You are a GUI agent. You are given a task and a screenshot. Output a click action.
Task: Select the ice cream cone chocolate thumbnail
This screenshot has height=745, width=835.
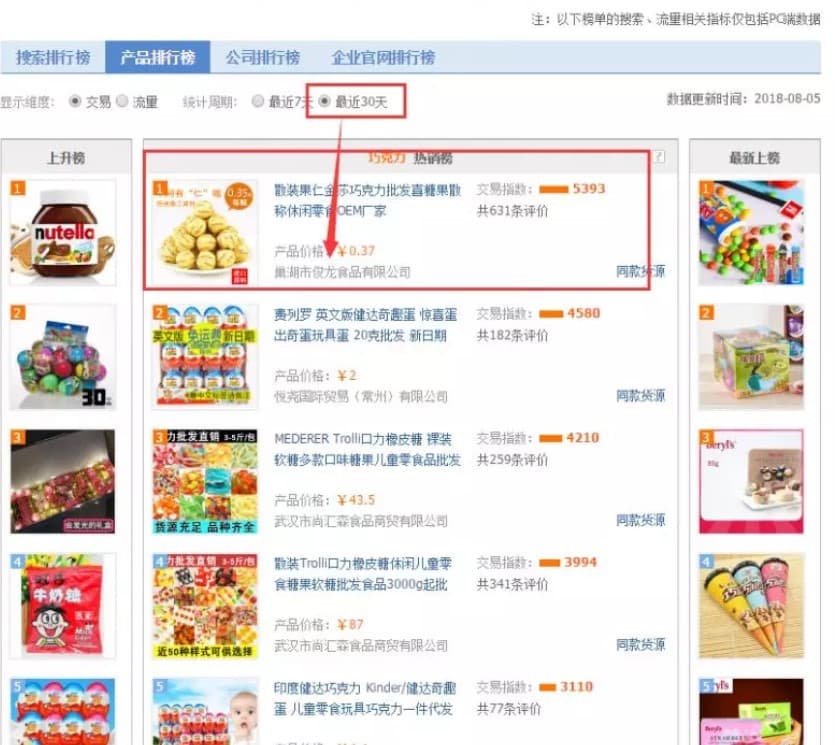(751, 606)
